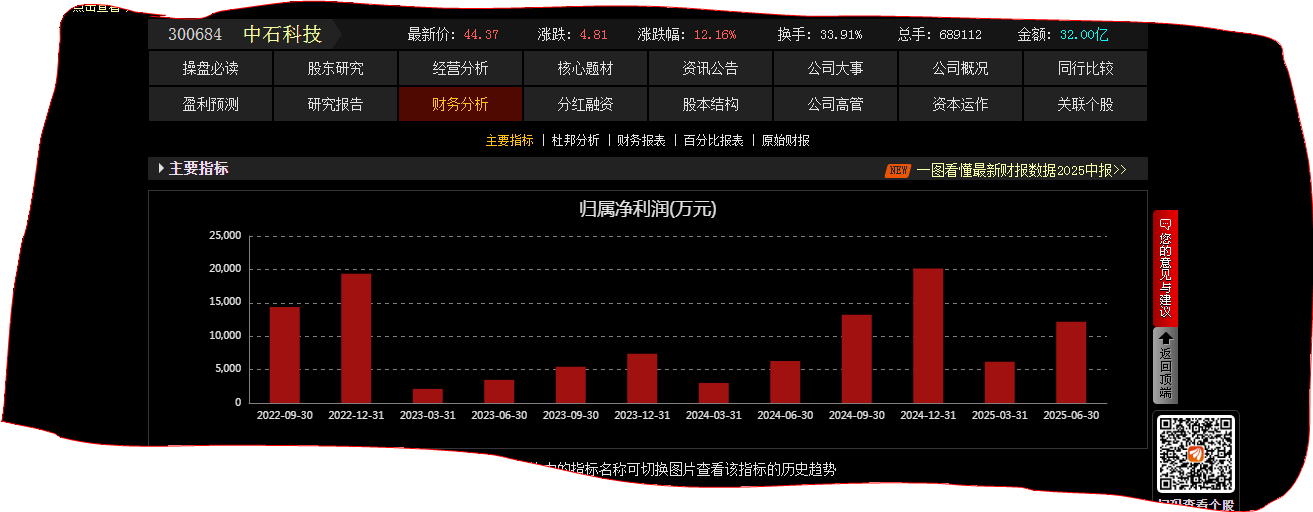Click the orange NEW badge icon
The image size is (1313, 512).
(898, 170)
